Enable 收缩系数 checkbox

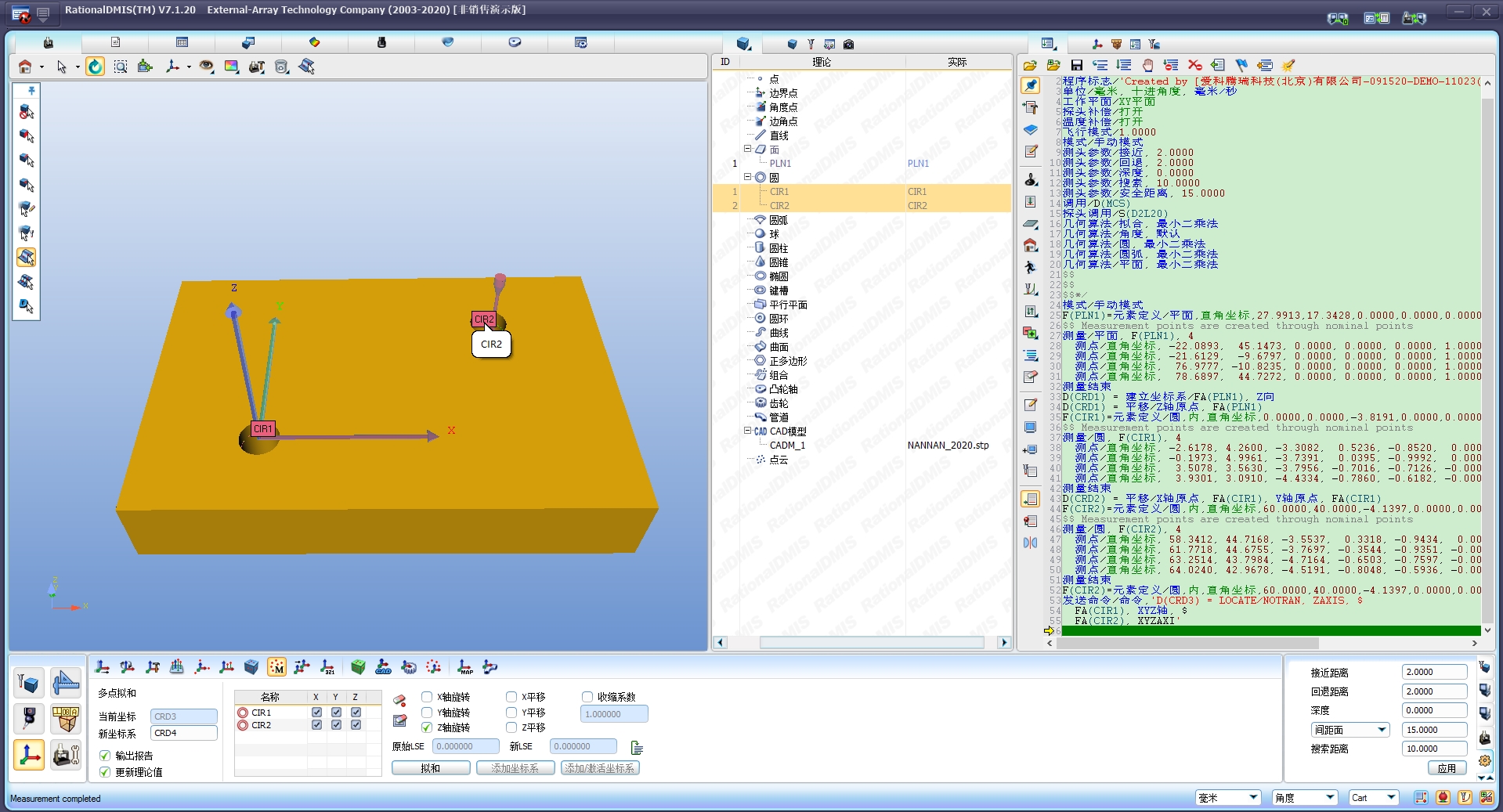[x=587, y=697]
